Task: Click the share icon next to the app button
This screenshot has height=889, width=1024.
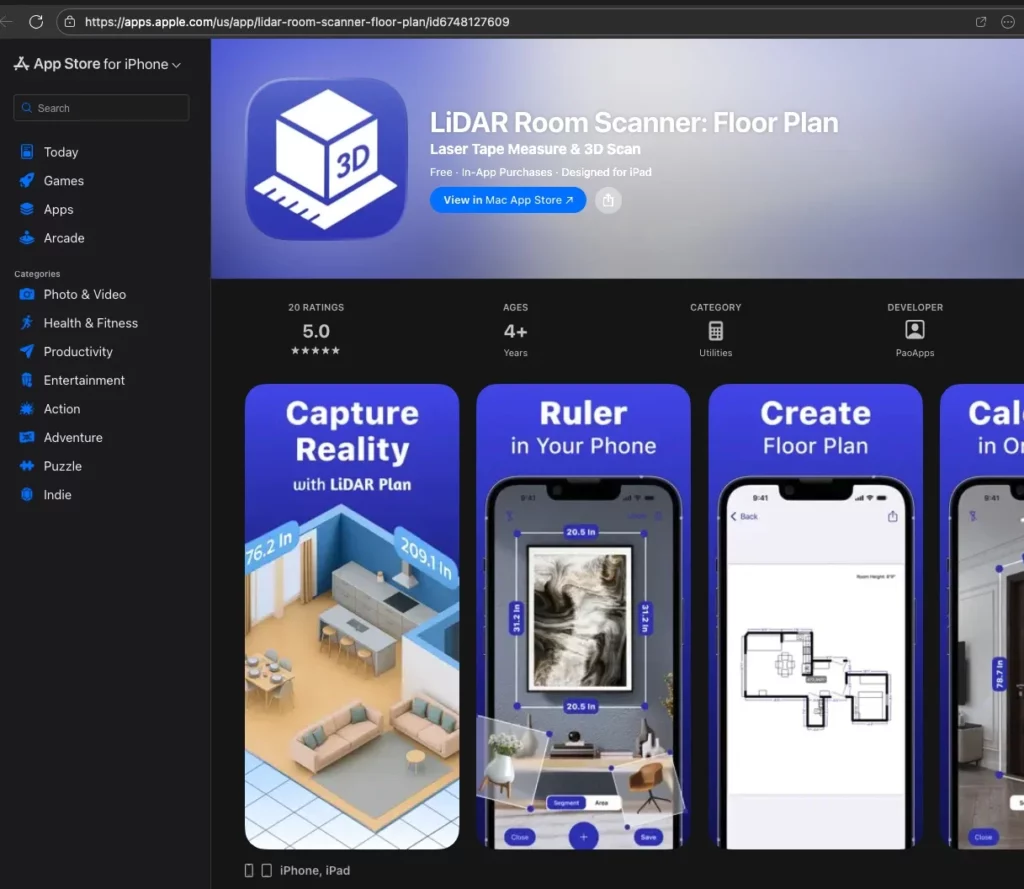Action: [x=608, y=200]
